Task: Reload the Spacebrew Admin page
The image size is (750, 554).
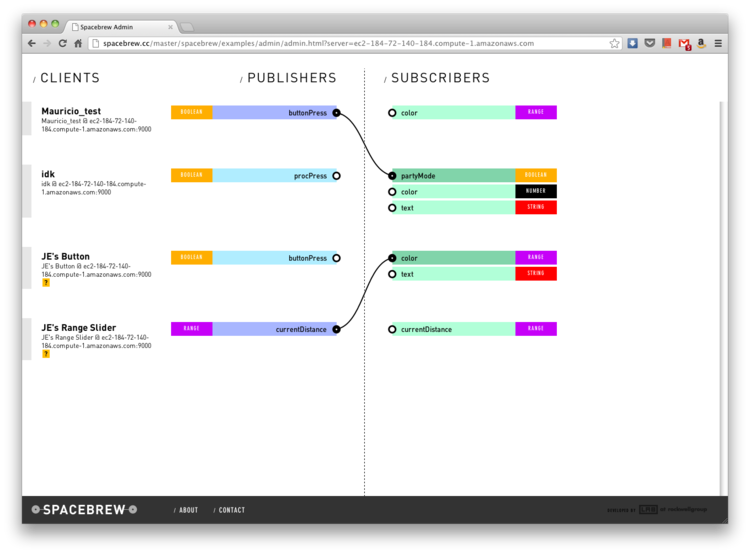Action: (62, 44)
